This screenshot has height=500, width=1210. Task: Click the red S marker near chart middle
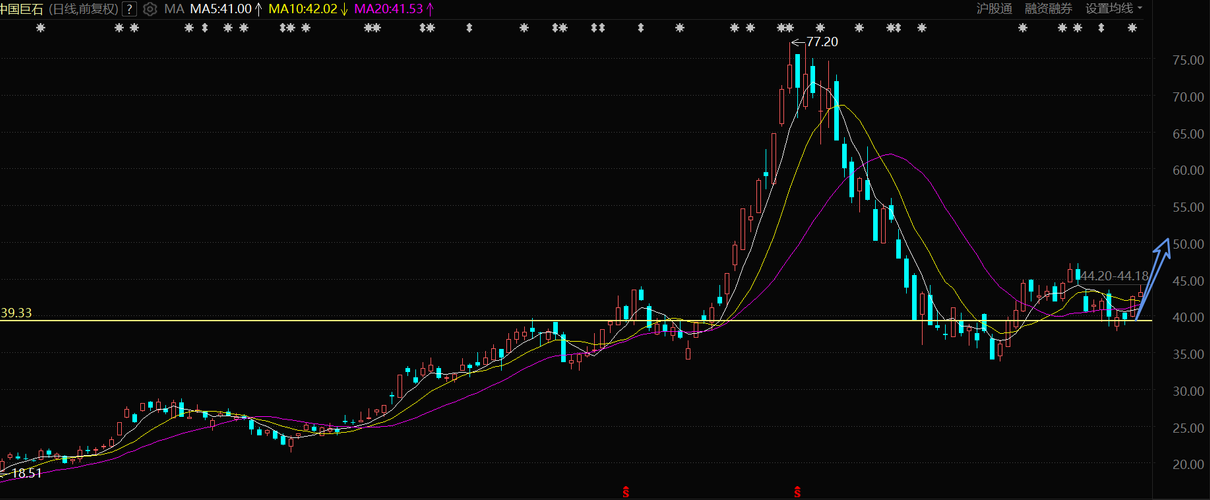click(626, 491)
